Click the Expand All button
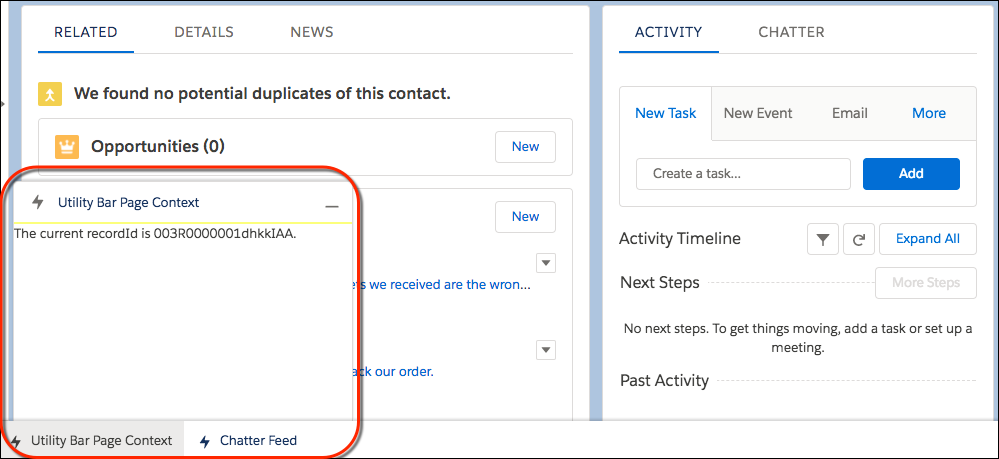The width and height of the screenshot is (999, 459). pos(927,239)
